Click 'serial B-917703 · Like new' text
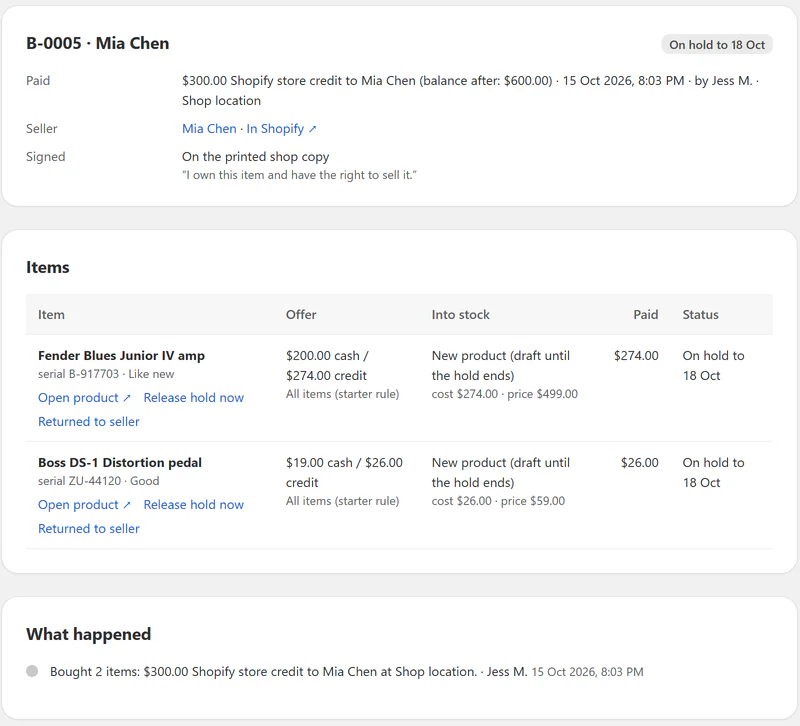This screenshot has height=726, width=800. coord(106,374)
